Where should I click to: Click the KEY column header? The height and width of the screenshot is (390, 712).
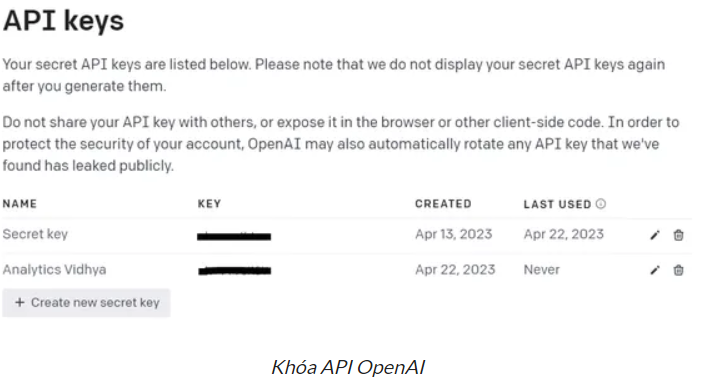(209, 204)
